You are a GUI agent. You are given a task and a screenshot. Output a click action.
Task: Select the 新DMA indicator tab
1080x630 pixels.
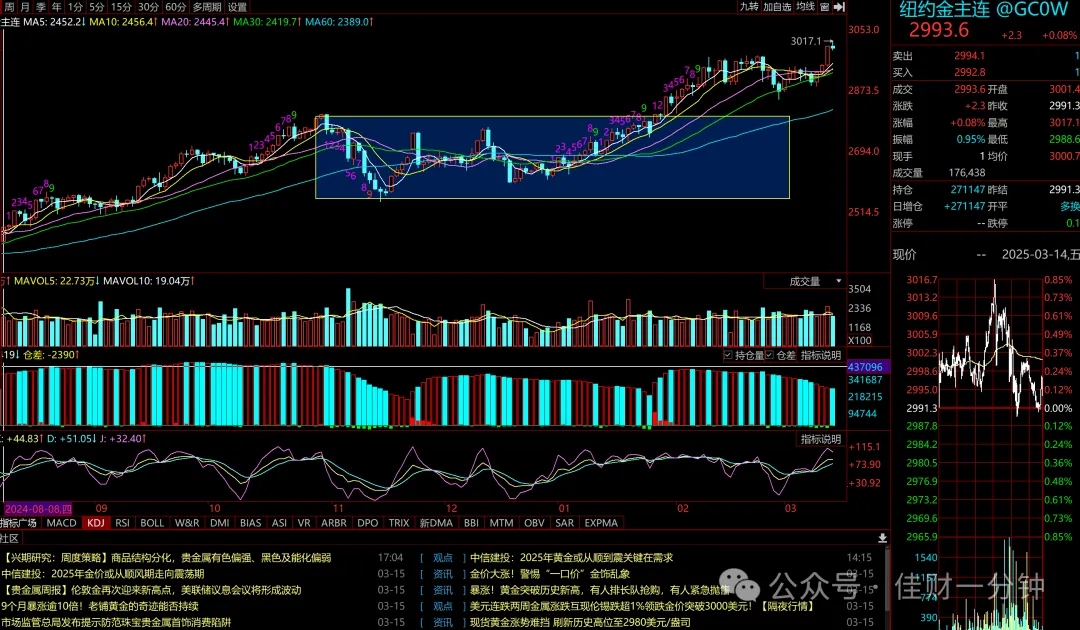(436, 523)
